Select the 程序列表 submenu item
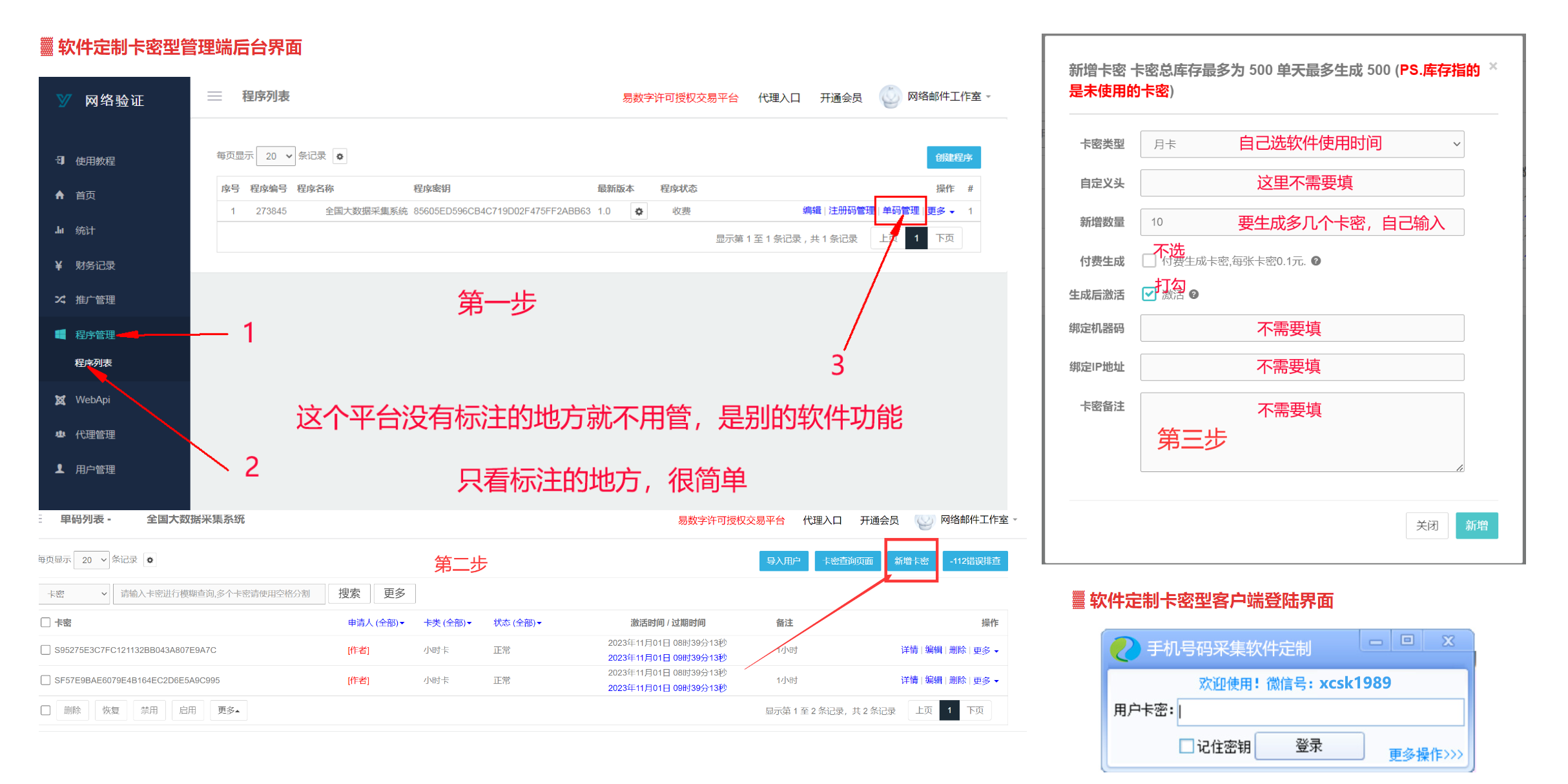 coord(93,363)
